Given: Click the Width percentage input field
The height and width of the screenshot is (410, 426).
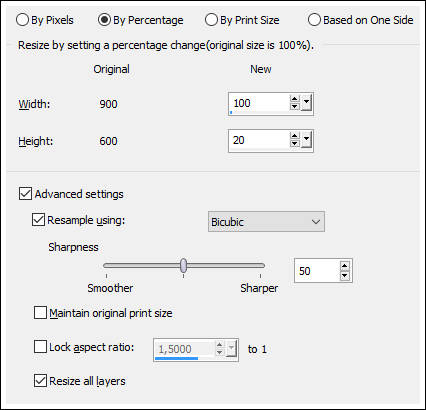Looking at the screenshot, I should tap(259, 104).
